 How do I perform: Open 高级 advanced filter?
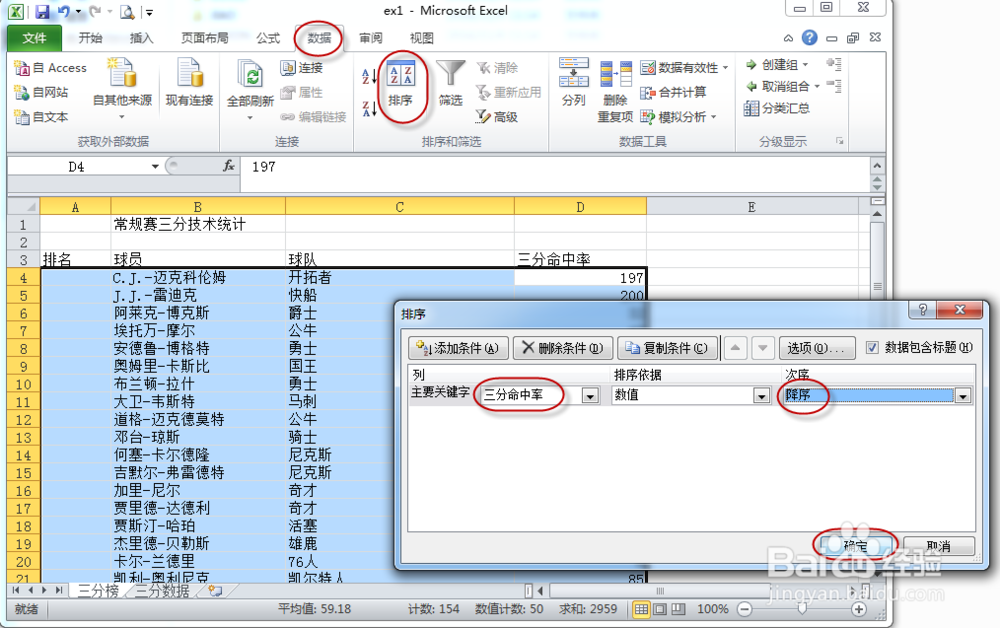pyautogui.click(x=497, y=117)
